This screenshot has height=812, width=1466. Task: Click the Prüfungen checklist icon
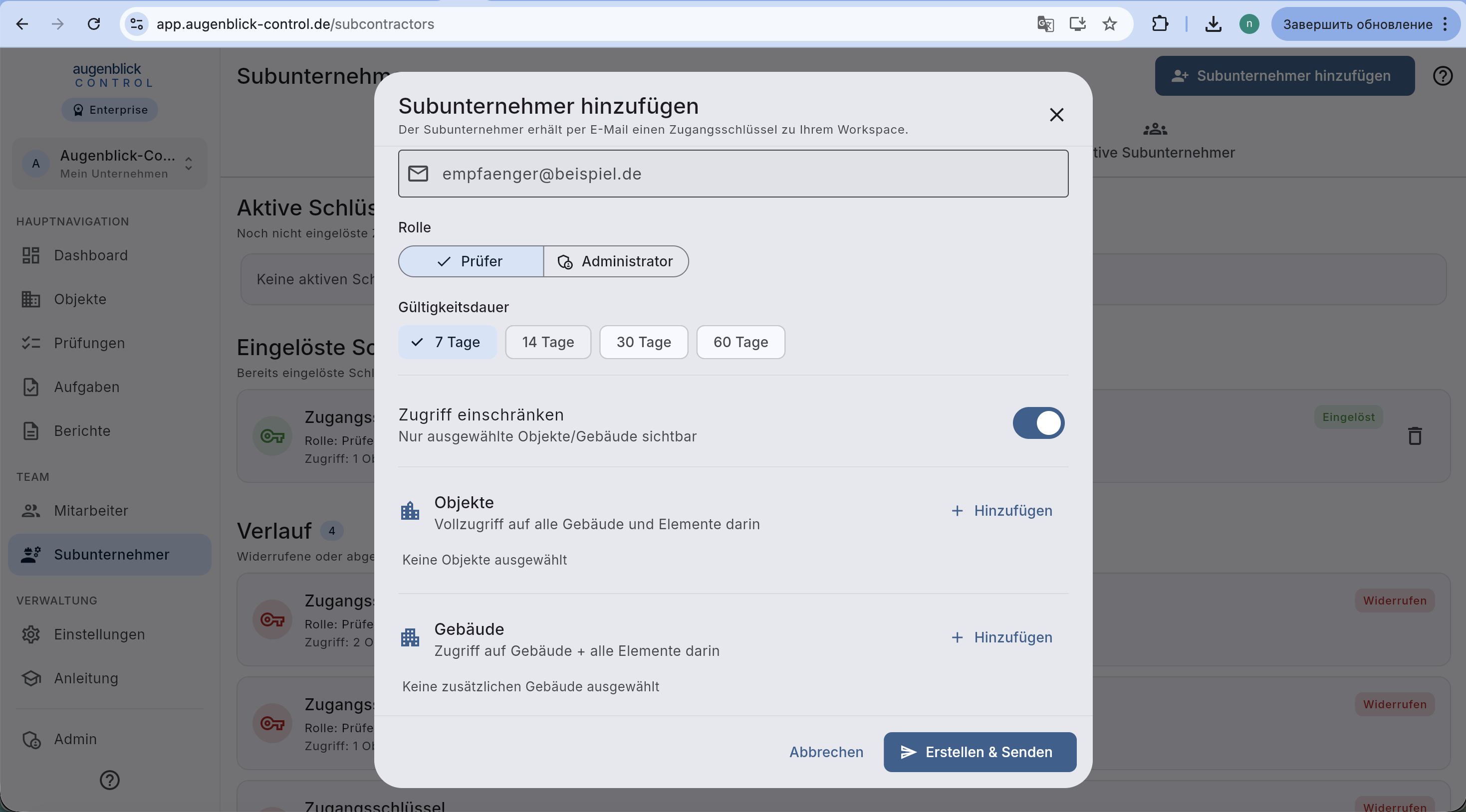pos(31,343)
